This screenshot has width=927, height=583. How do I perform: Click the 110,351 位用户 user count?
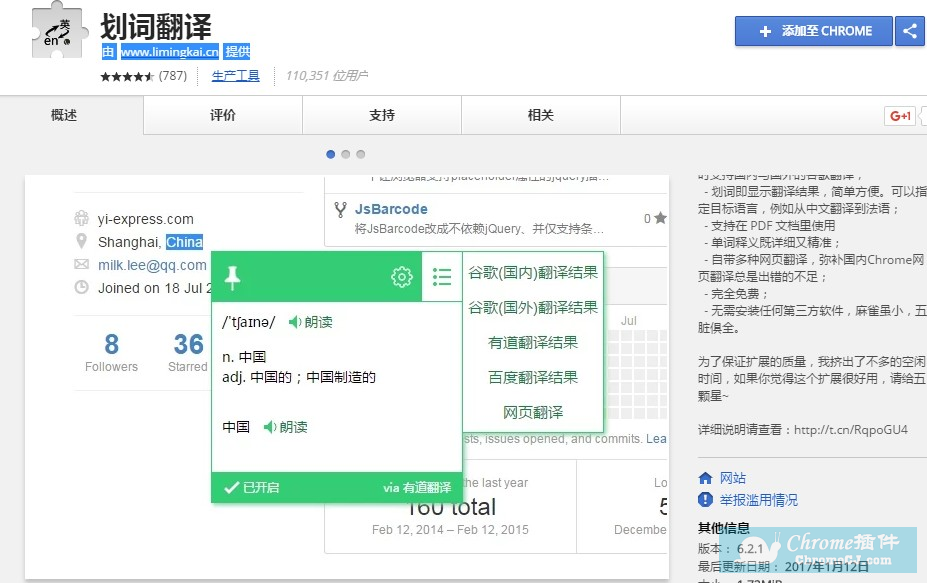pyautogui.click(x=327, y=76)
